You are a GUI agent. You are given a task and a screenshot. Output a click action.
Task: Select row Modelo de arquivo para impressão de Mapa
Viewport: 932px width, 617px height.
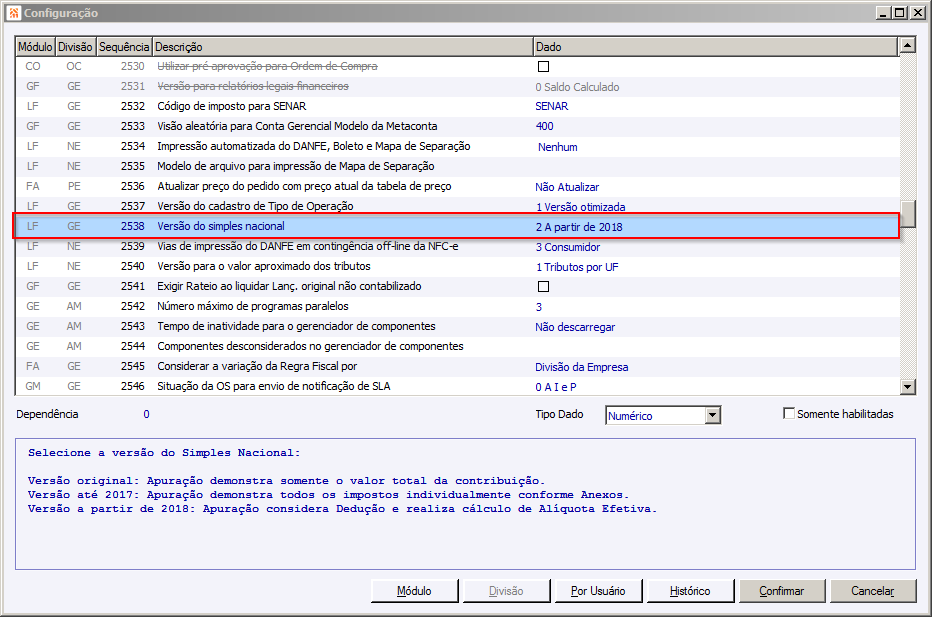click(457, 166)
